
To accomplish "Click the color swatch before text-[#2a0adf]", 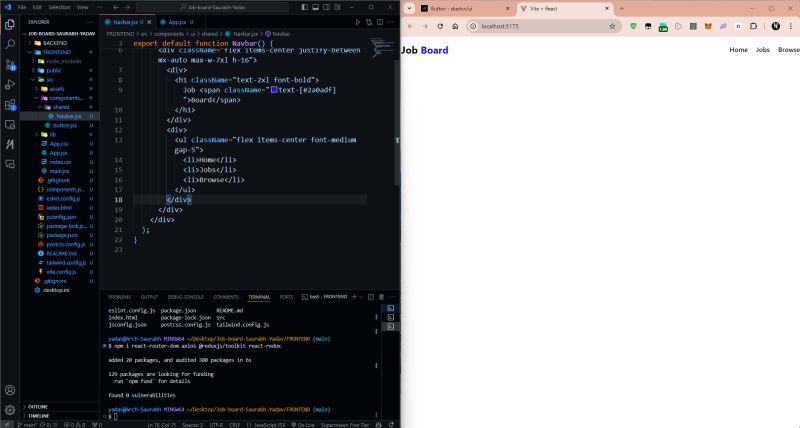I will [x=274, y=90].
